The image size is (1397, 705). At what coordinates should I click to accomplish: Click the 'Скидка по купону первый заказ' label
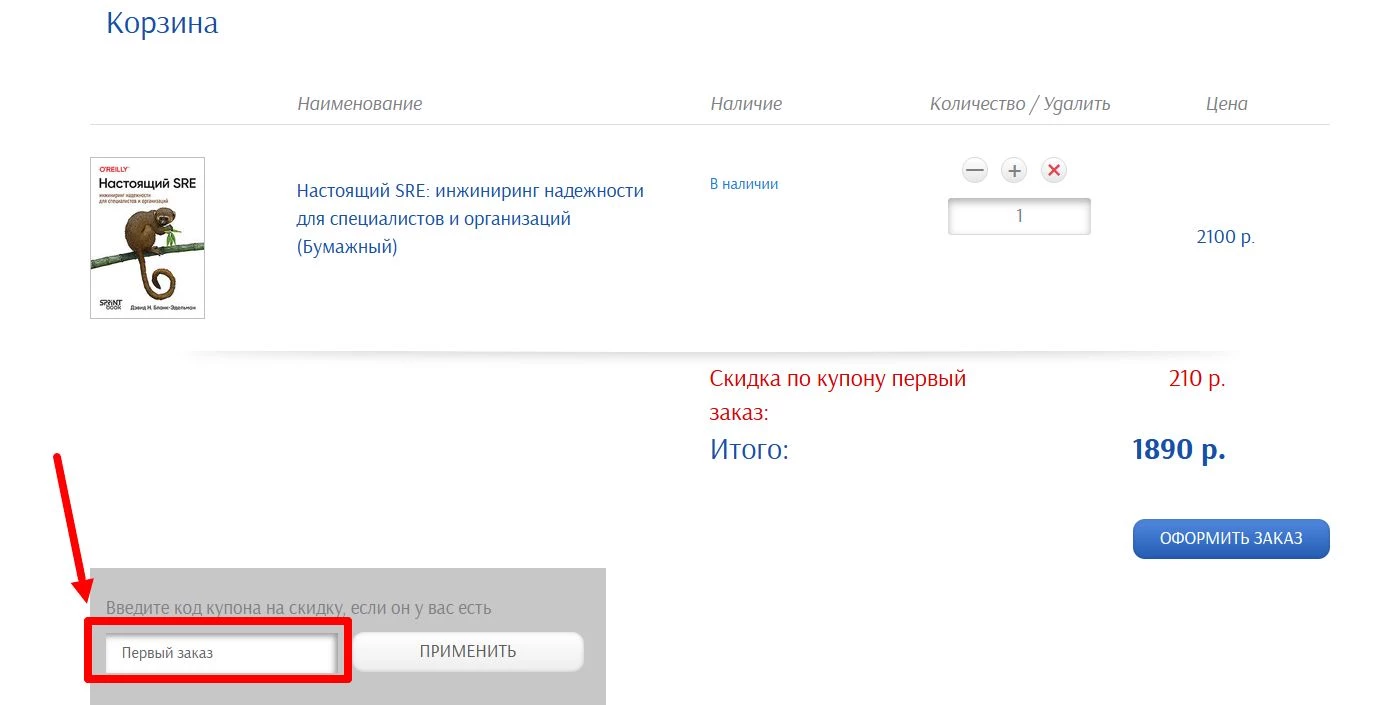click(x=838, y=395)
